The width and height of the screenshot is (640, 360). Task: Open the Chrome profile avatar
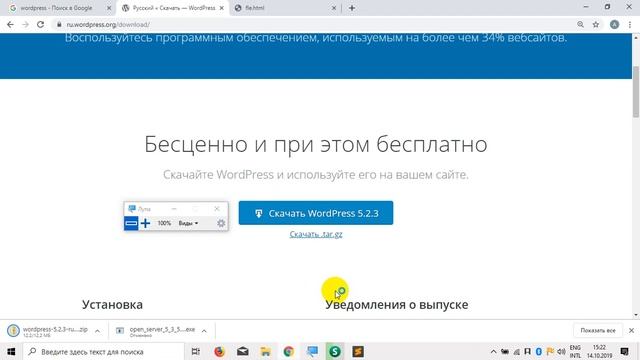614,24
